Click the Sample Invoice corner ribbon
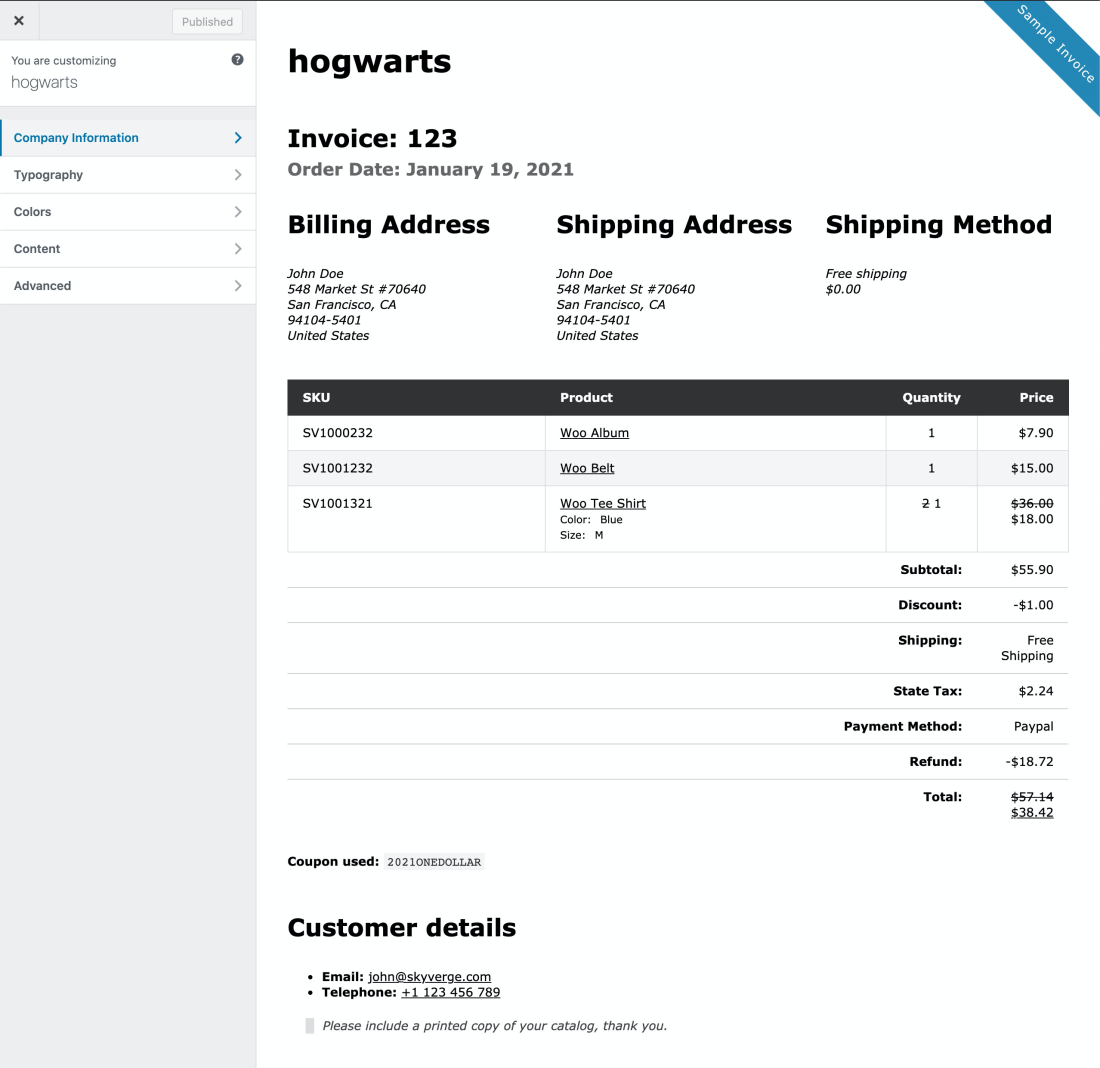This screenshot has height=1068, width=1100. click(x=1048, y=50)
